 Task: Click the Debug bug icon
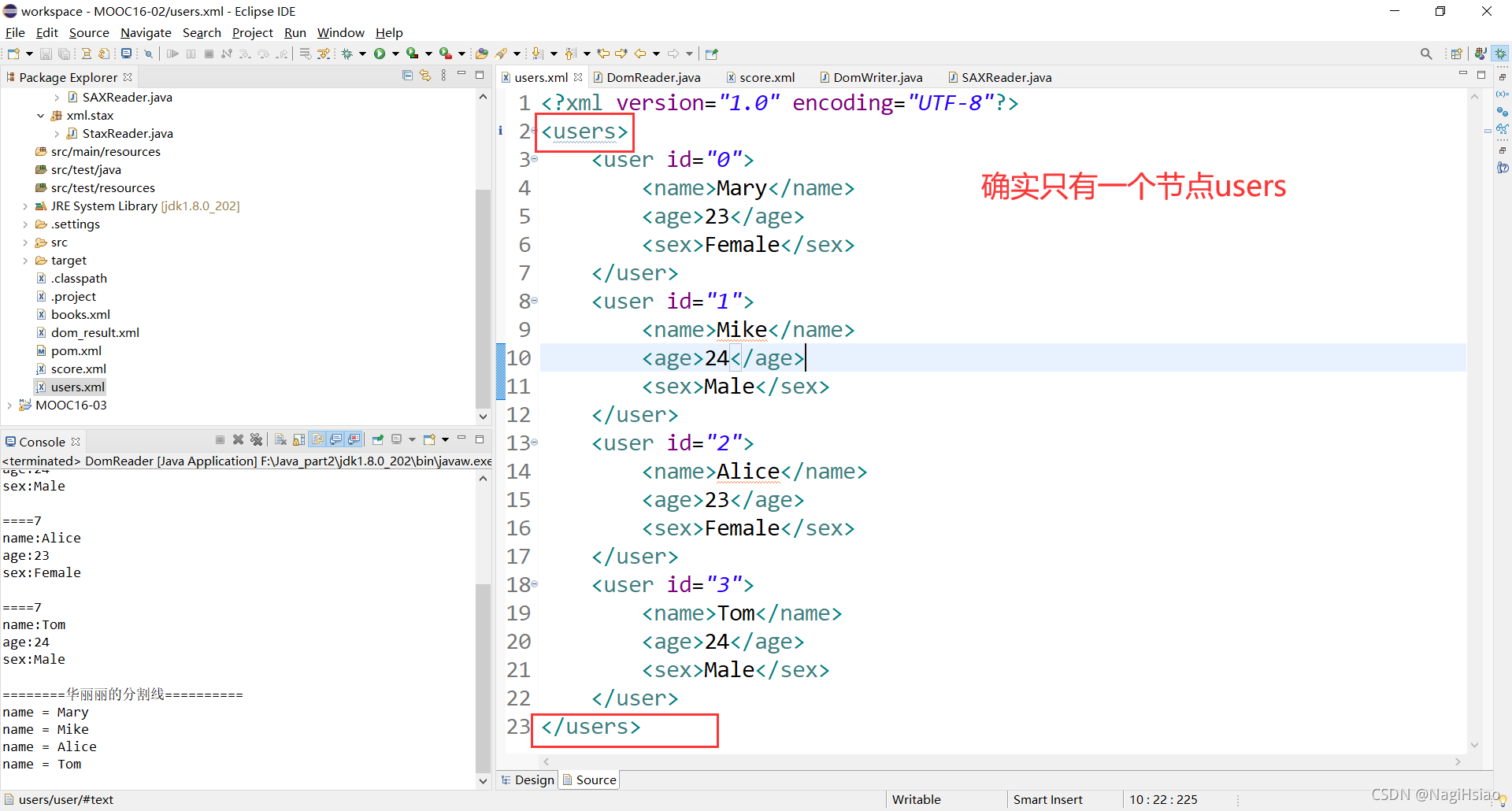[346, 54]
